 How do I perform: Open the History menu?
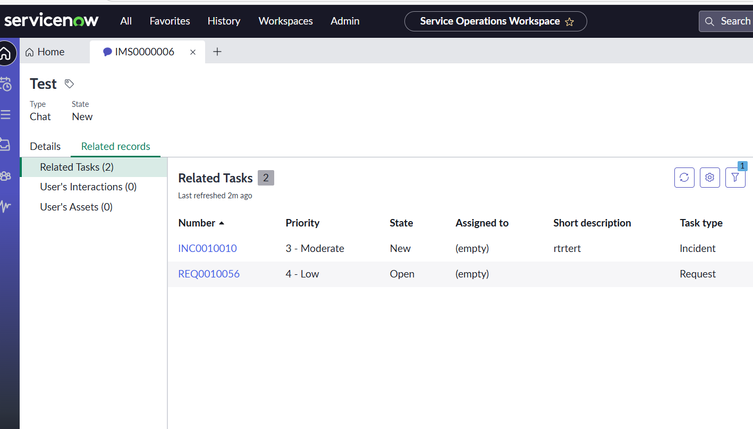(x=224, y=21)
